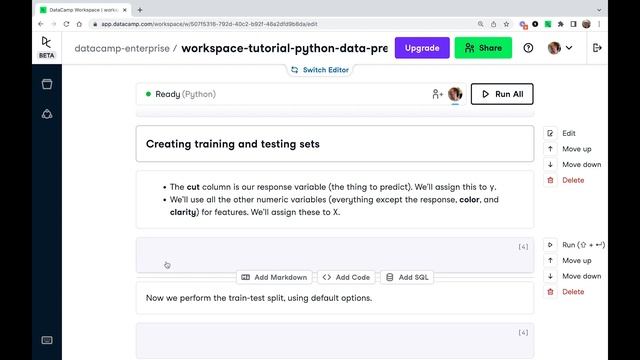Click Add Markdown button
Image resolution: width=640 pixels, height=360 pixels.
274,277
